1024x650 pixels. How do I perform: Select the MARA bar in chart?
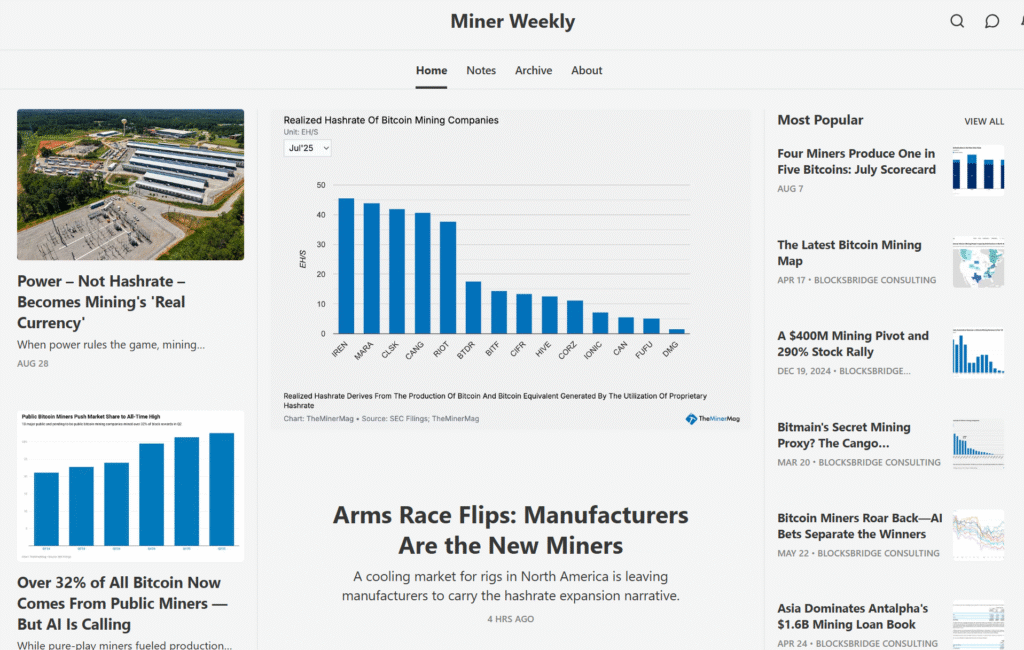(x=372, y=268)
